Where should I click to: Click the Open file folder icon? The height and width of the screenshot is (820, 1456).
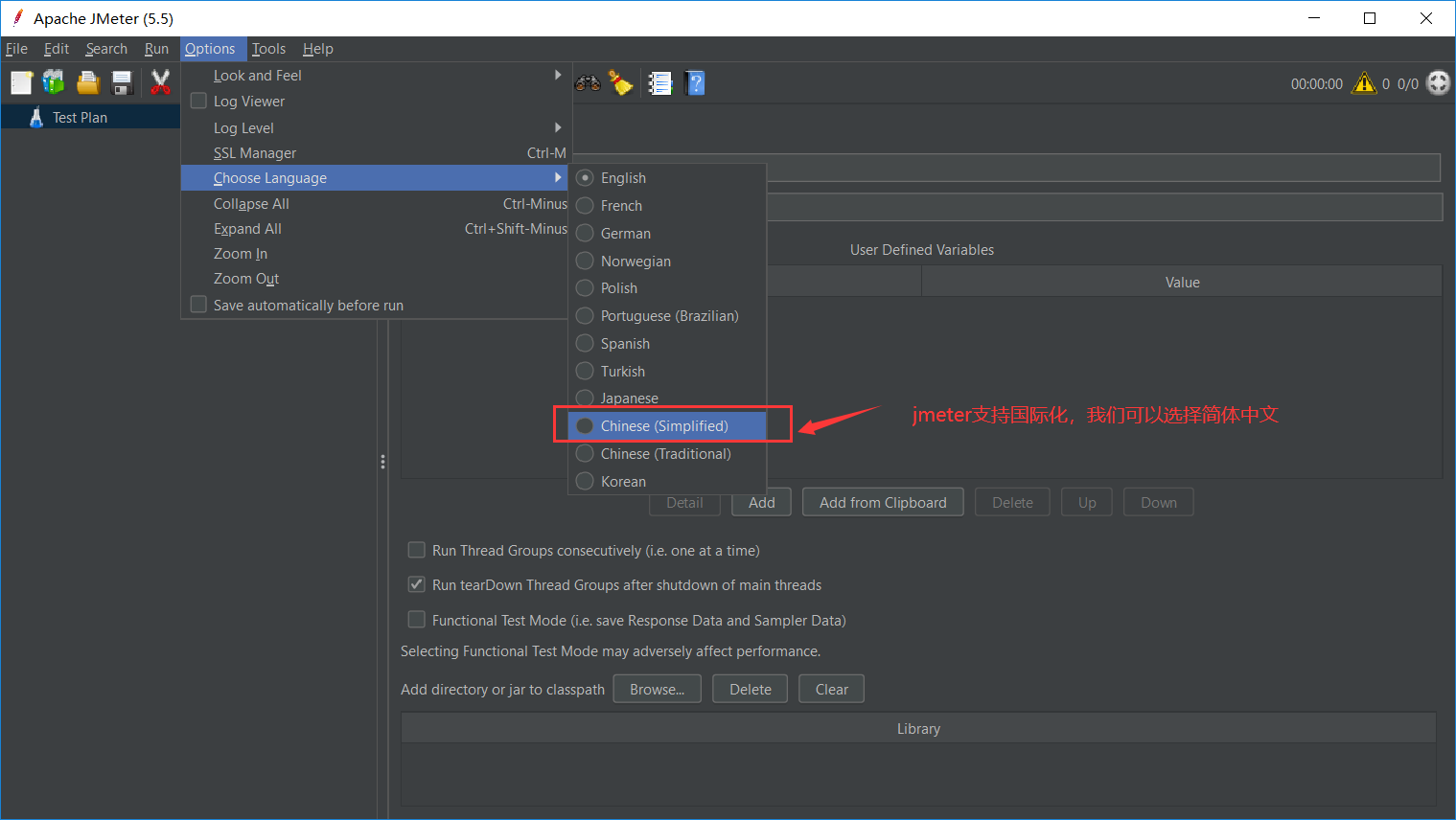pyautogui.click(x=88, y=83)
